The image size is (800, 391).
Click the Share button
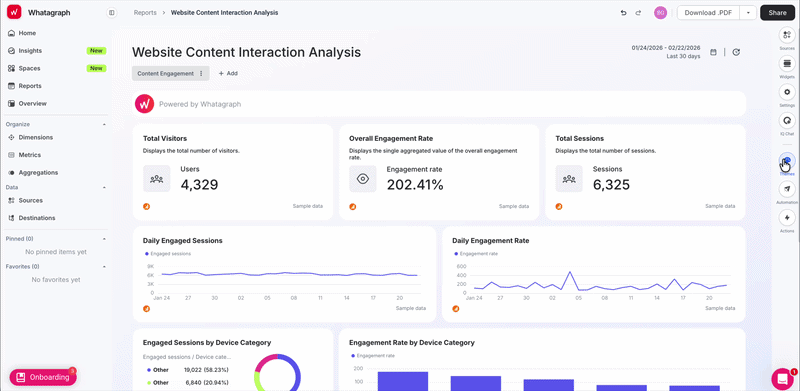coord(777,13)
